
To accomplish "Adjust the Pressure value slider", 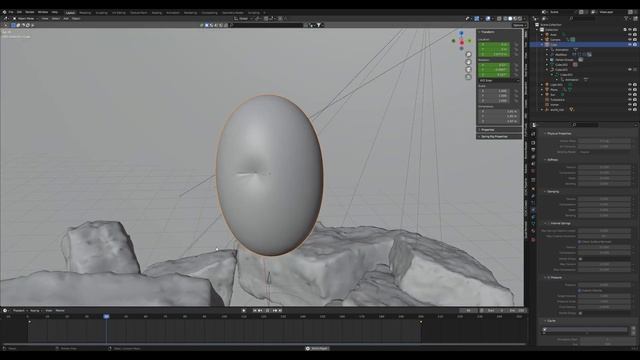I will 604,285.
